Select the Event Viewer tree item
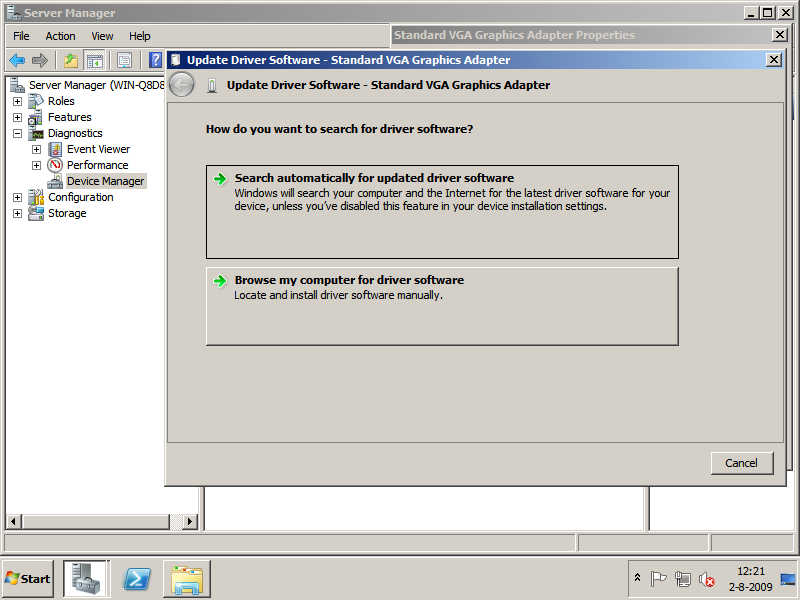The height and width of the screenshot is (600, 800). tap(98, 149)
